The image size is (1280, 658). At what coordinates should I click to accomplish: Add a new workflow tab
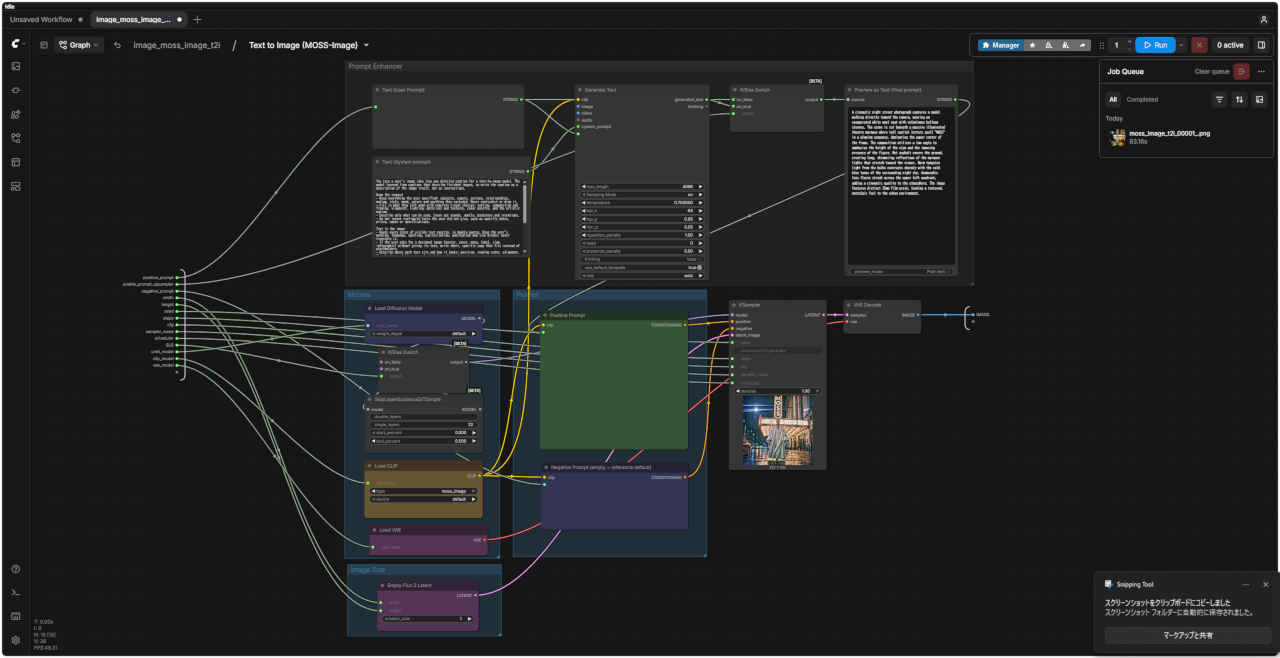pyautogui.click(x=197, y=19)
